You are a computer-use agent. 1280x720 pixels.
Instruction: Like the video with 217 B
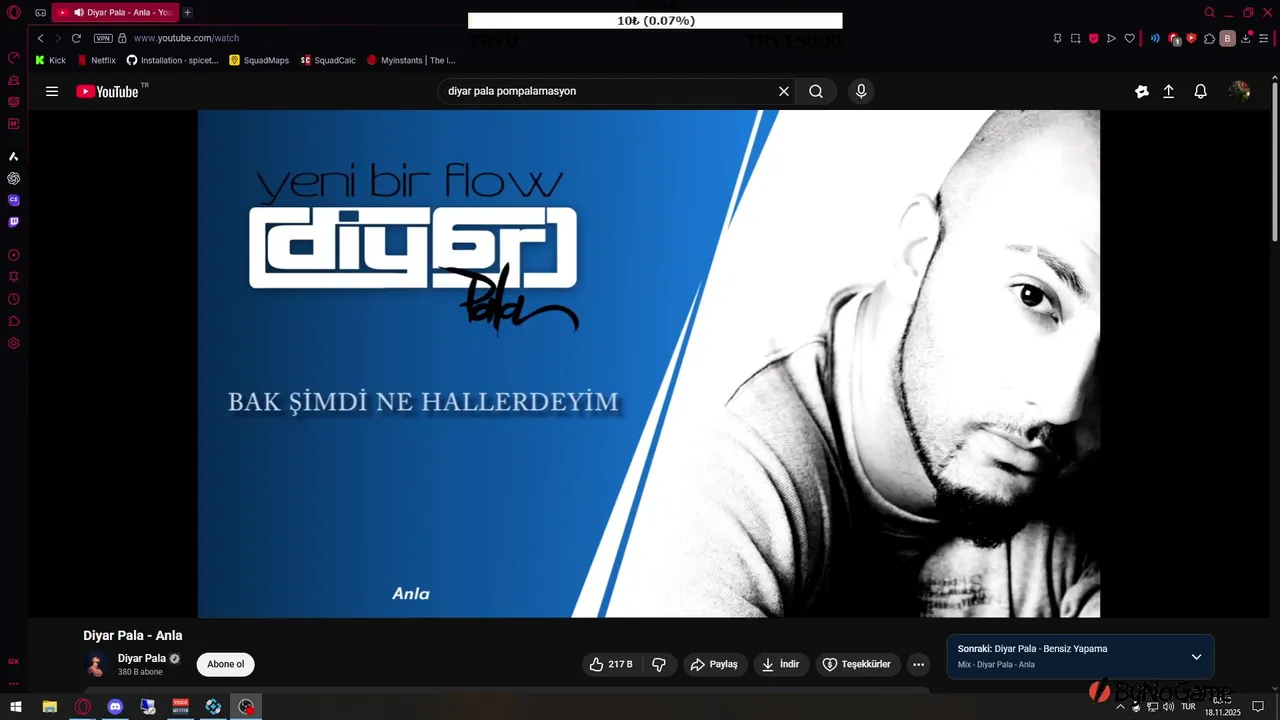(610, 664)
